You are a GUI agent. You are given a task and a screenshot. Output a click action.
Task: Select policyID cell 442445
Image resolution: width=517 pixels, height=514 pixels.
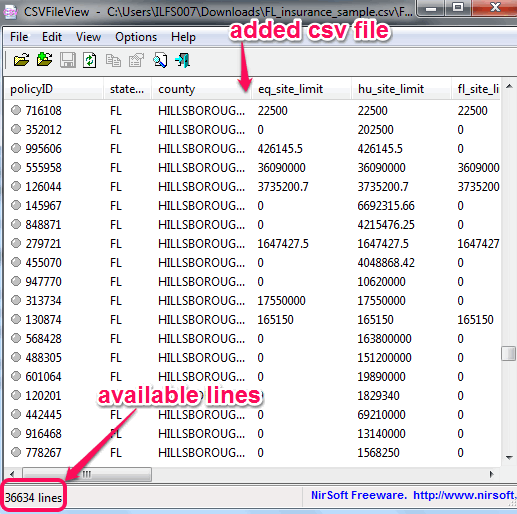pyautogui.click(x=43, y=415)
